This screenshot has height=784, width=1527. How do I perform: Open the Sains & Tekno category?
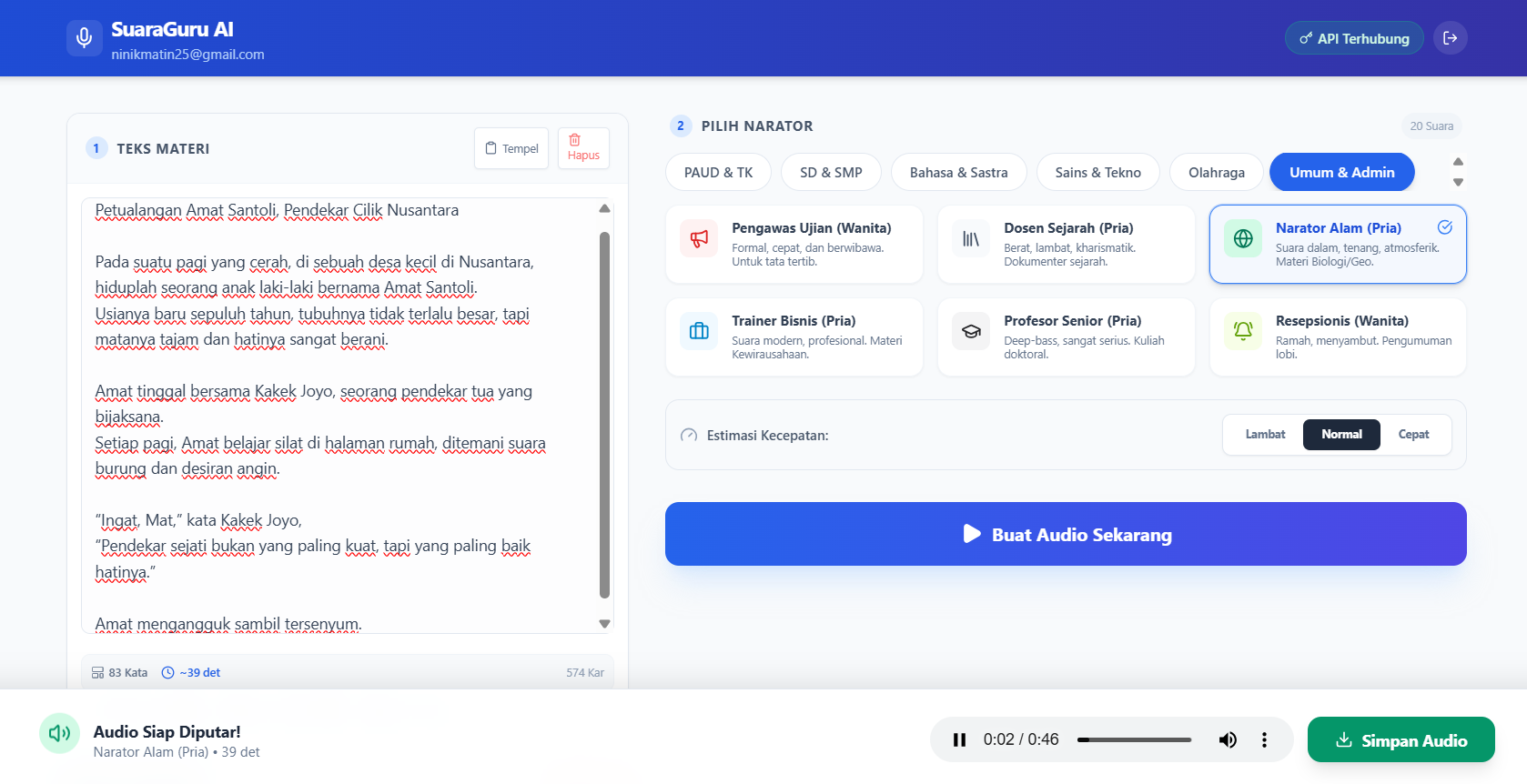[x=1097, y=173]
